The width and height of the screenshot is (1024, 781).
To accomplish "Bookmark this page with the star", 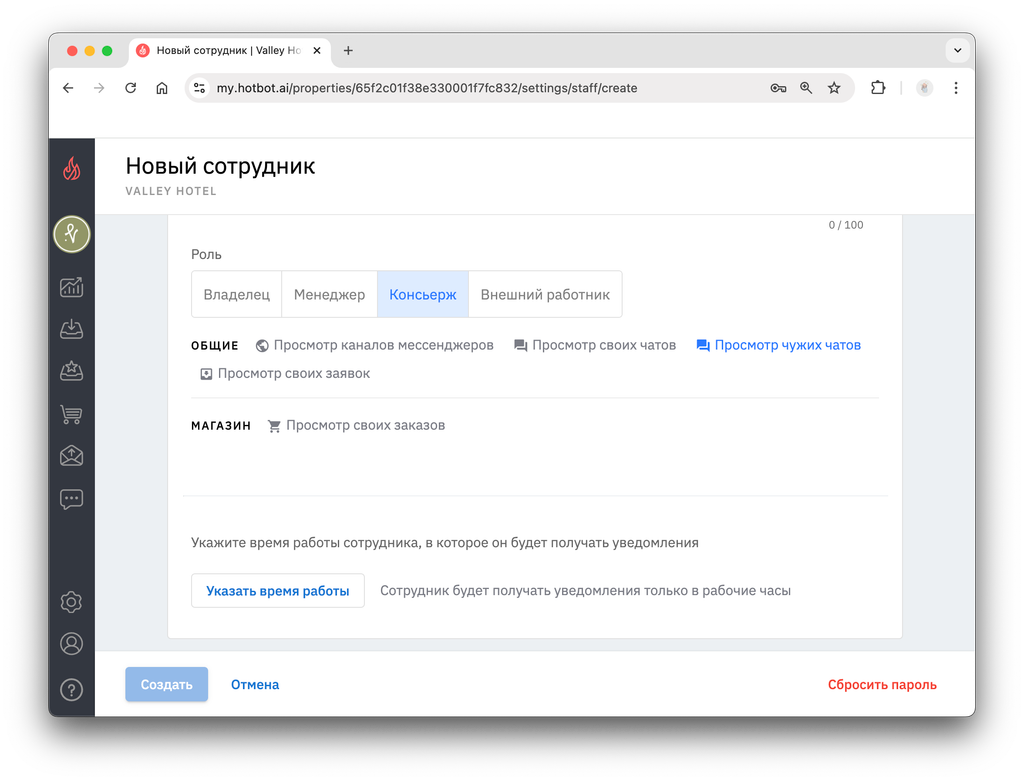I will point(834,88).
